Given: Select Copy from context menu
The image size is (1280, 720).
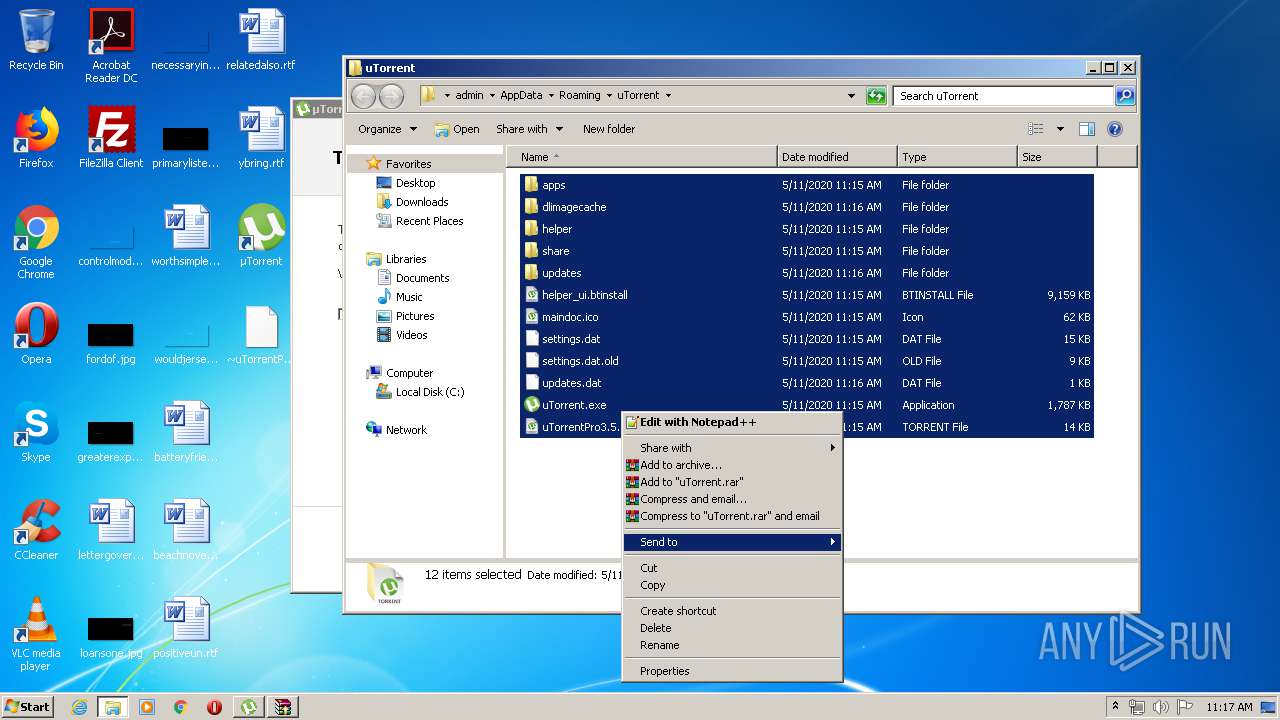Looking at the screenshot, I should 732,585.
